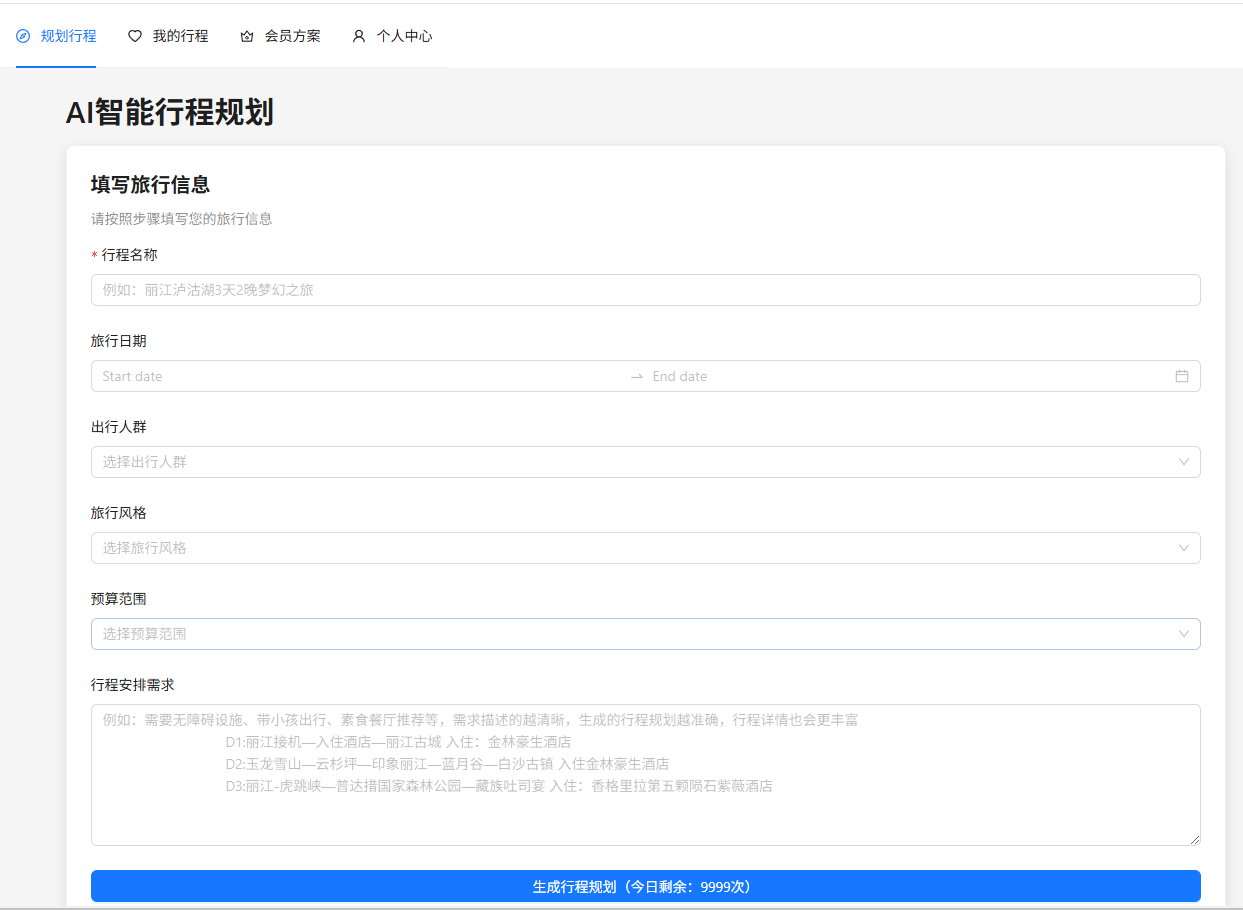
Task: Click the compass icon beside 规划行程
Action: click(x=21, y=35)
